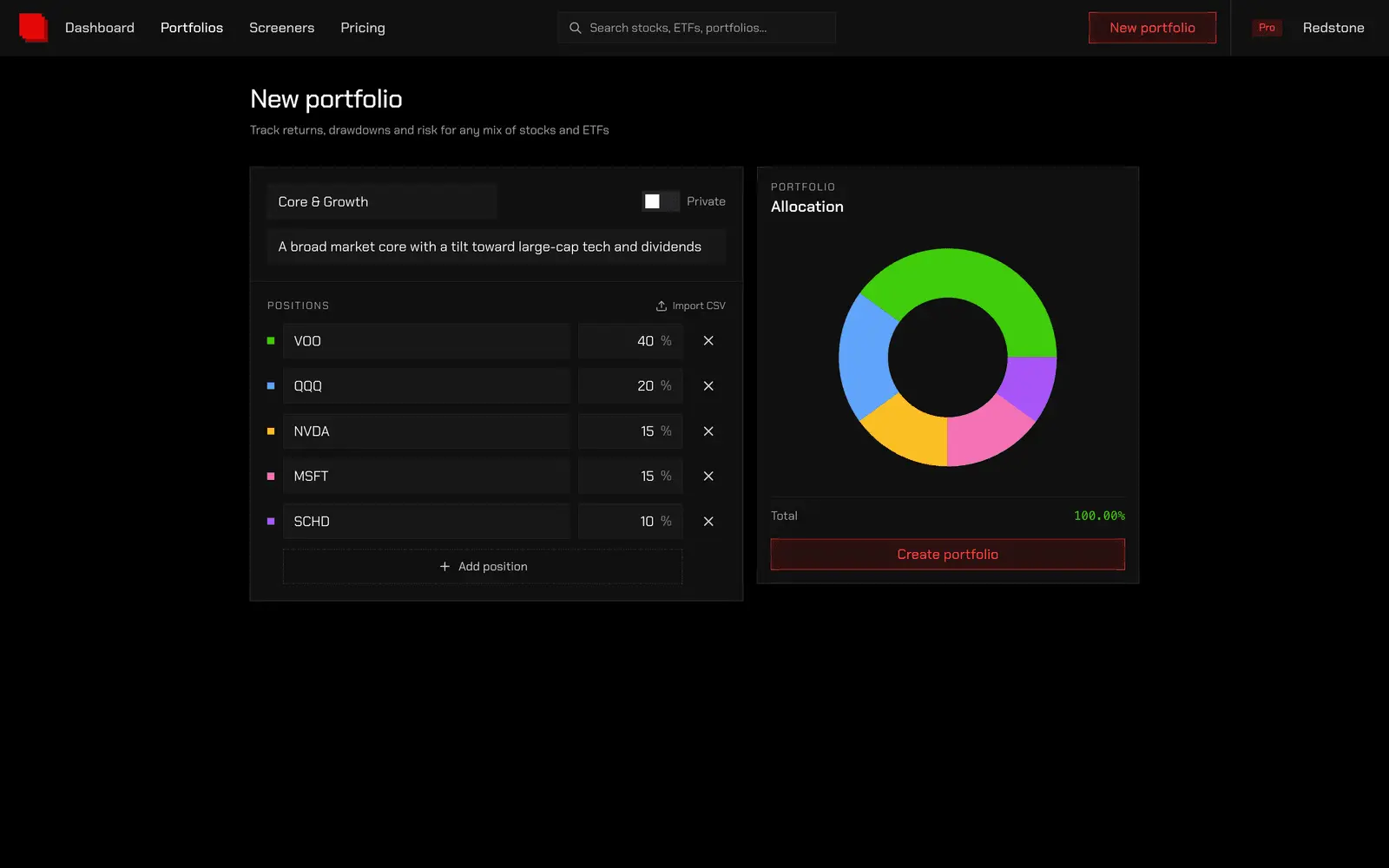Click the blue QQQ color swatch
Viewport: 1389px width, 868px height.
[271, 386]
